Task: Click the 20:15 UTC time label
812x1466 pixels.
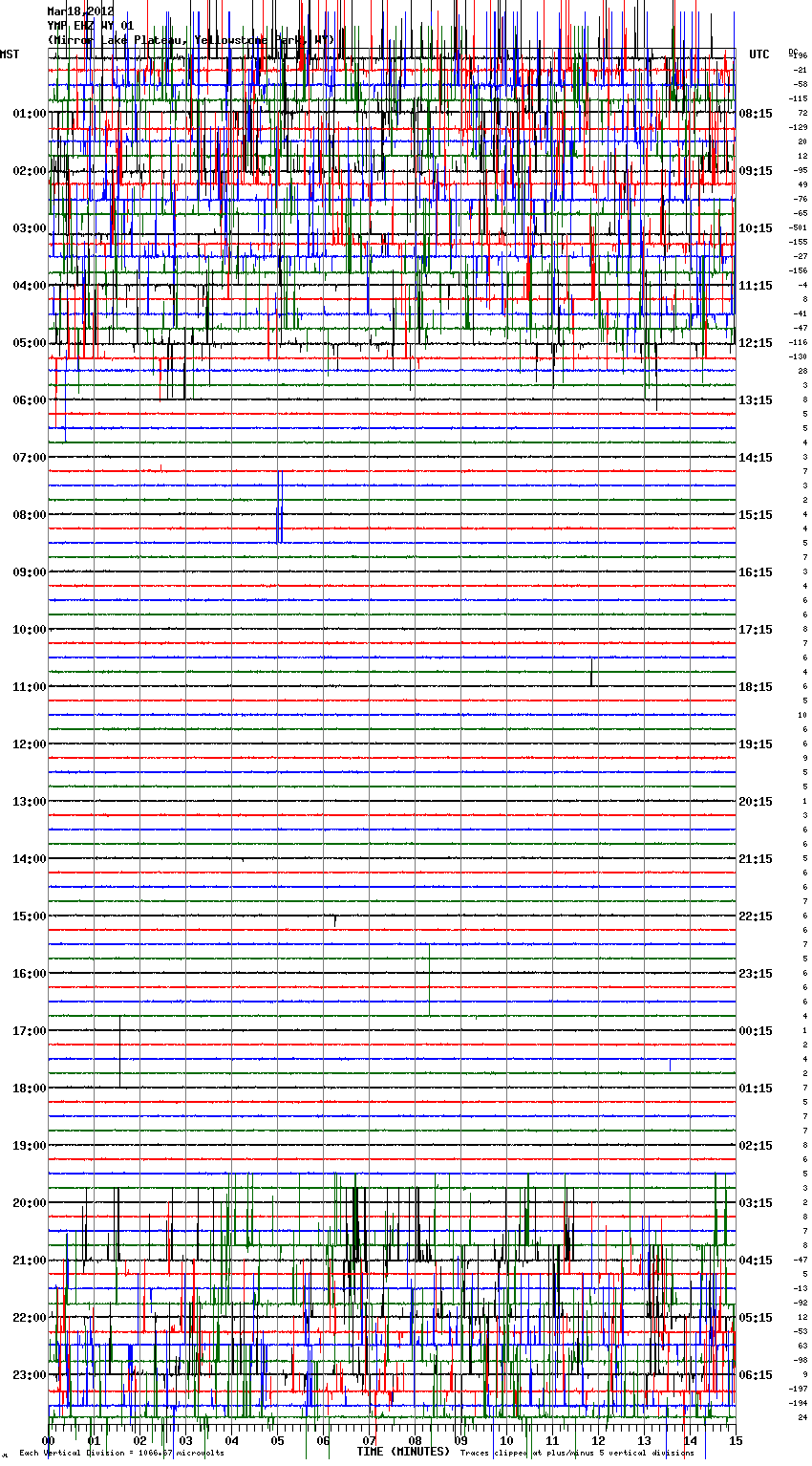Action: [x=756, y=802]
